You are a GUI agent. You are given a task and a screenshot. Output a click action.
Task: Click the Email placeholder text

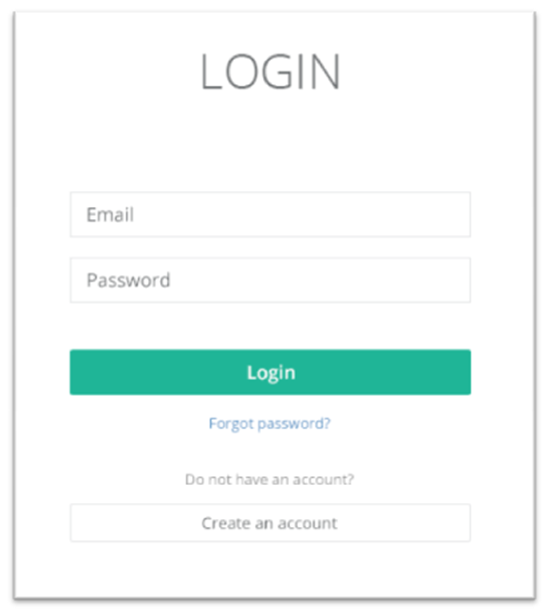pyautogui.click(x=110, y=215)
